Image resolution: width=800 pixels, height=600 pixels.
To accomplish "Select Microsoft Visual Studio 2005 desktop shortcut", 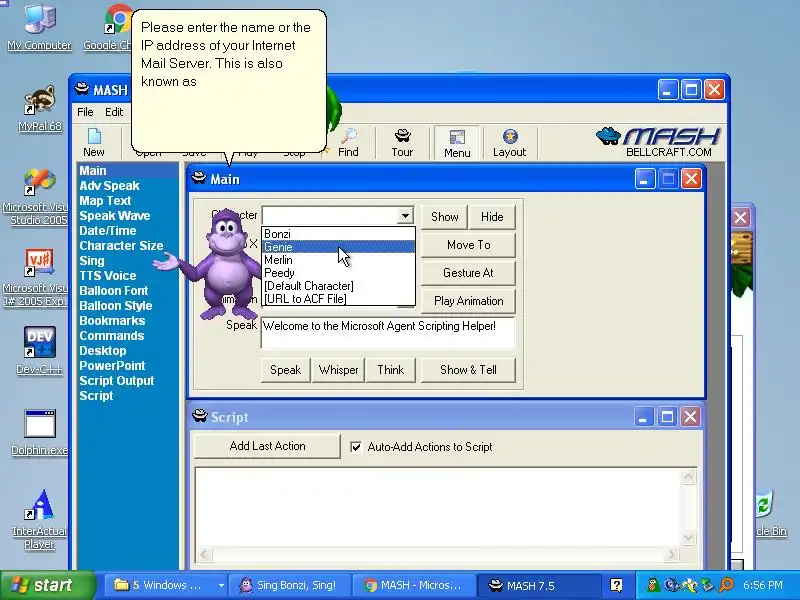I will tap(36, 197).
